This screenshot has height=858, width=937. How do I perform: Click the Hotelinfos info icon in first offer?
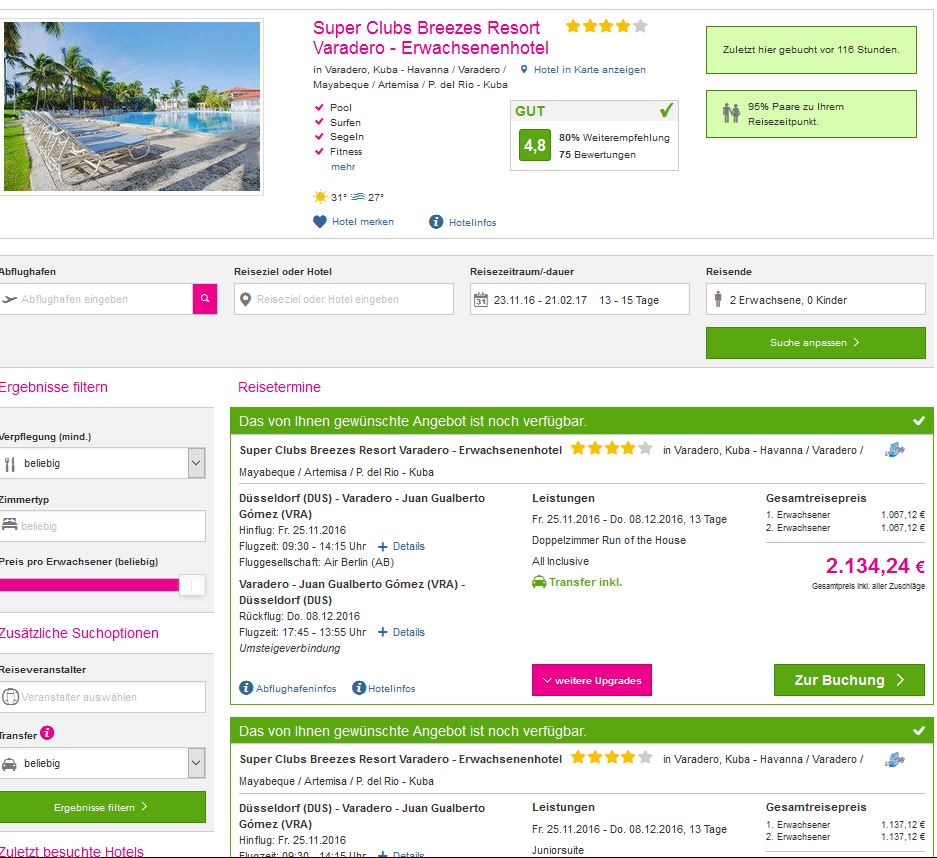[359, 688]
